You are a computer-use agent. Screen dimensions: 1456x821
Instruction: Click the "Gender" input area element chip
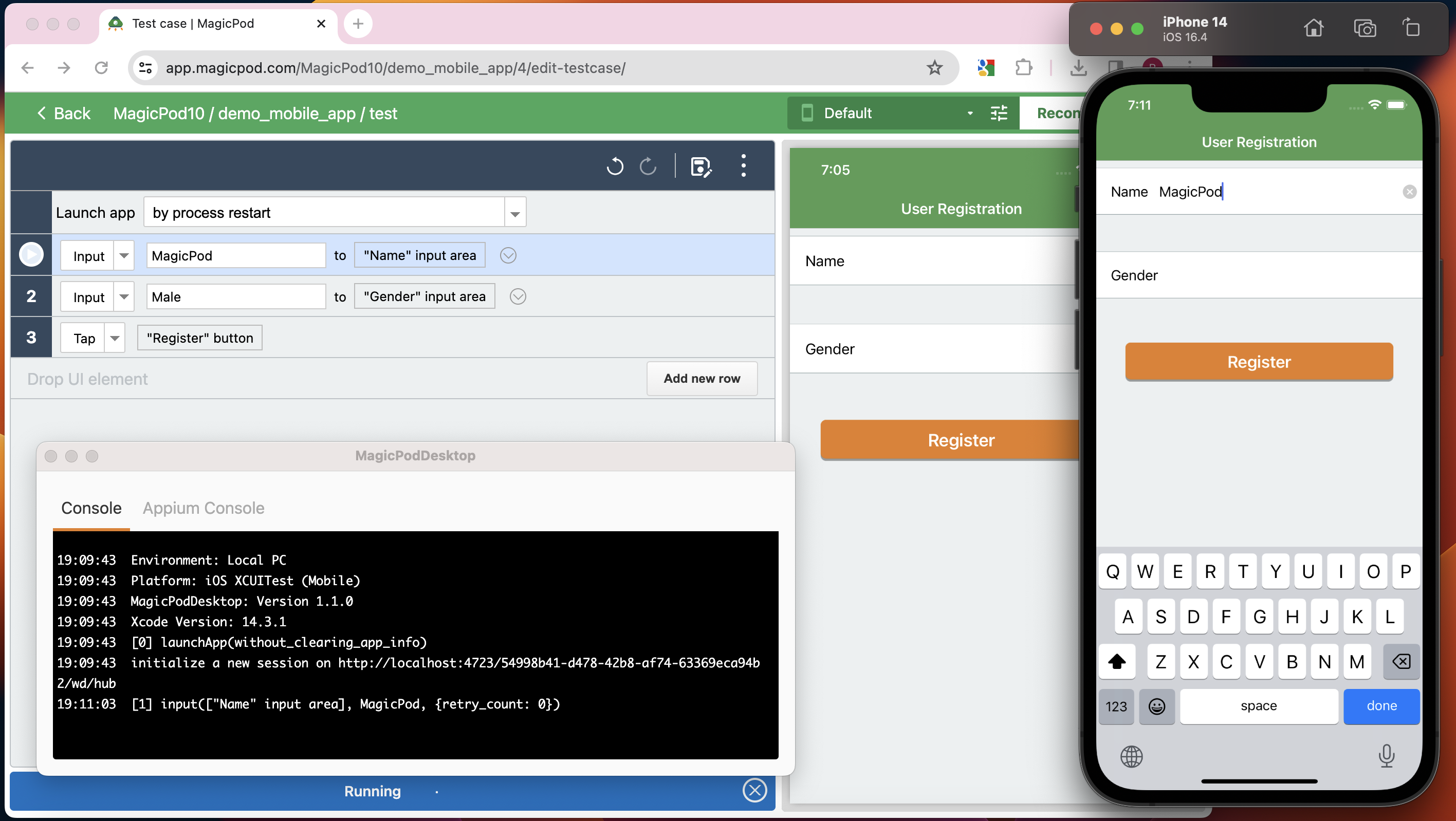click(x=425, y=296)
